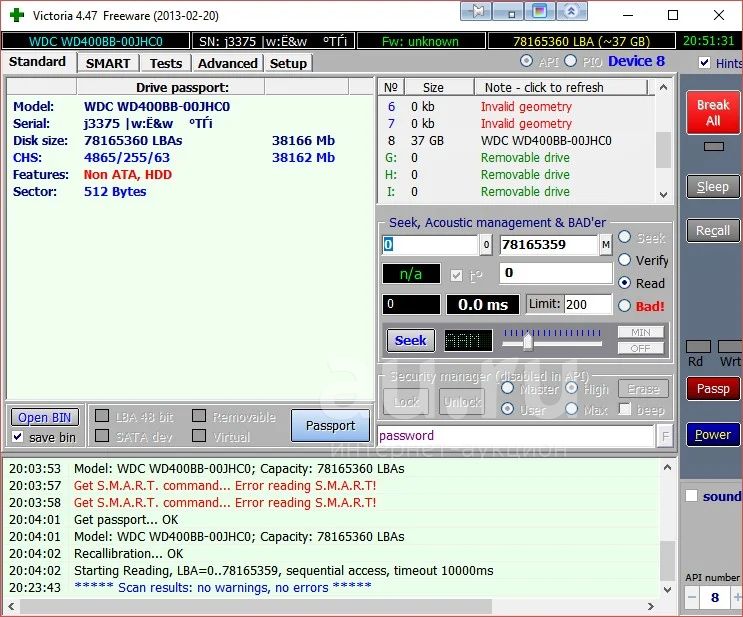Click the F button beside password field
The width and height of the screenshot is (743, 617).
pos(665,436)
